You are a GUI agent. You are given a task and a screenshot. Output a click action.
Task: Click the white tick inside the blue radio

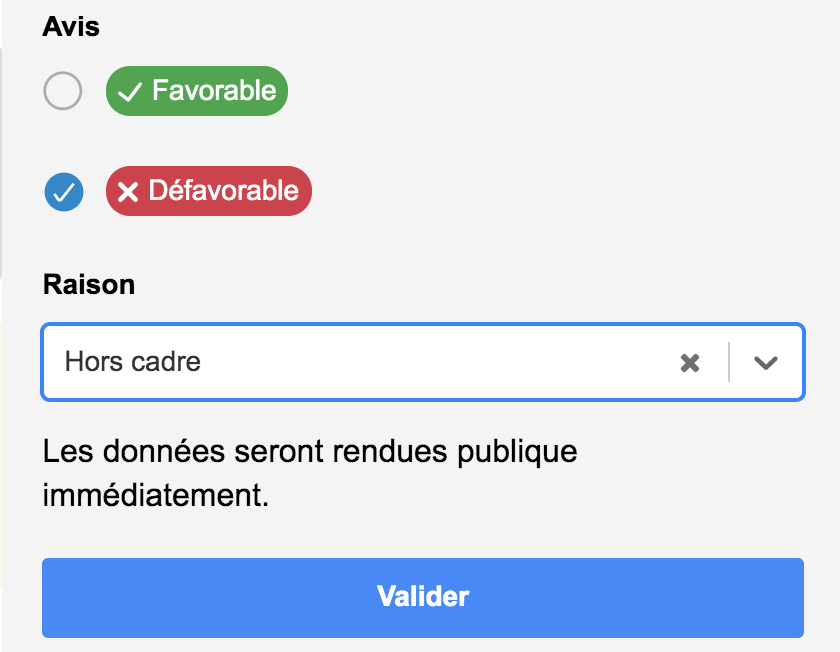pos(64,192)
